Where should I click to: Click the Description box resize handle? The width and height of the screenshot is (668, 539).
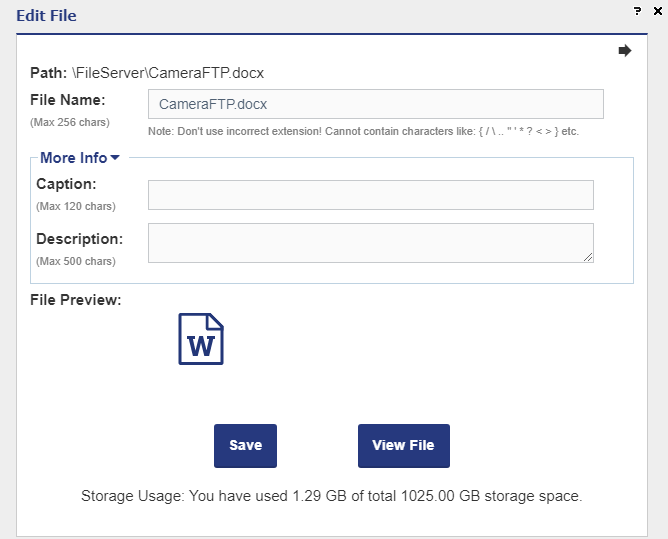pos(588,257)
